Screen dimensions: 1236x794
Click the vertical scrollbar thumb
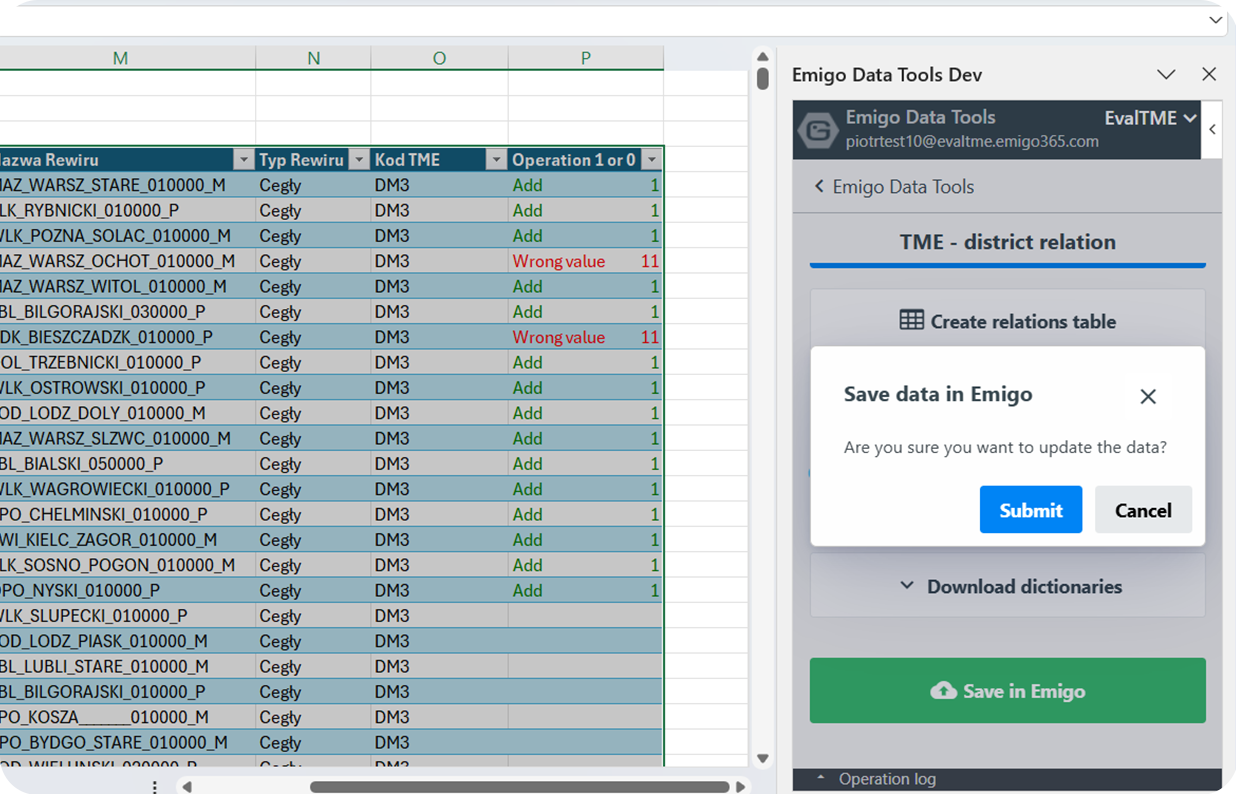point(762,78)
